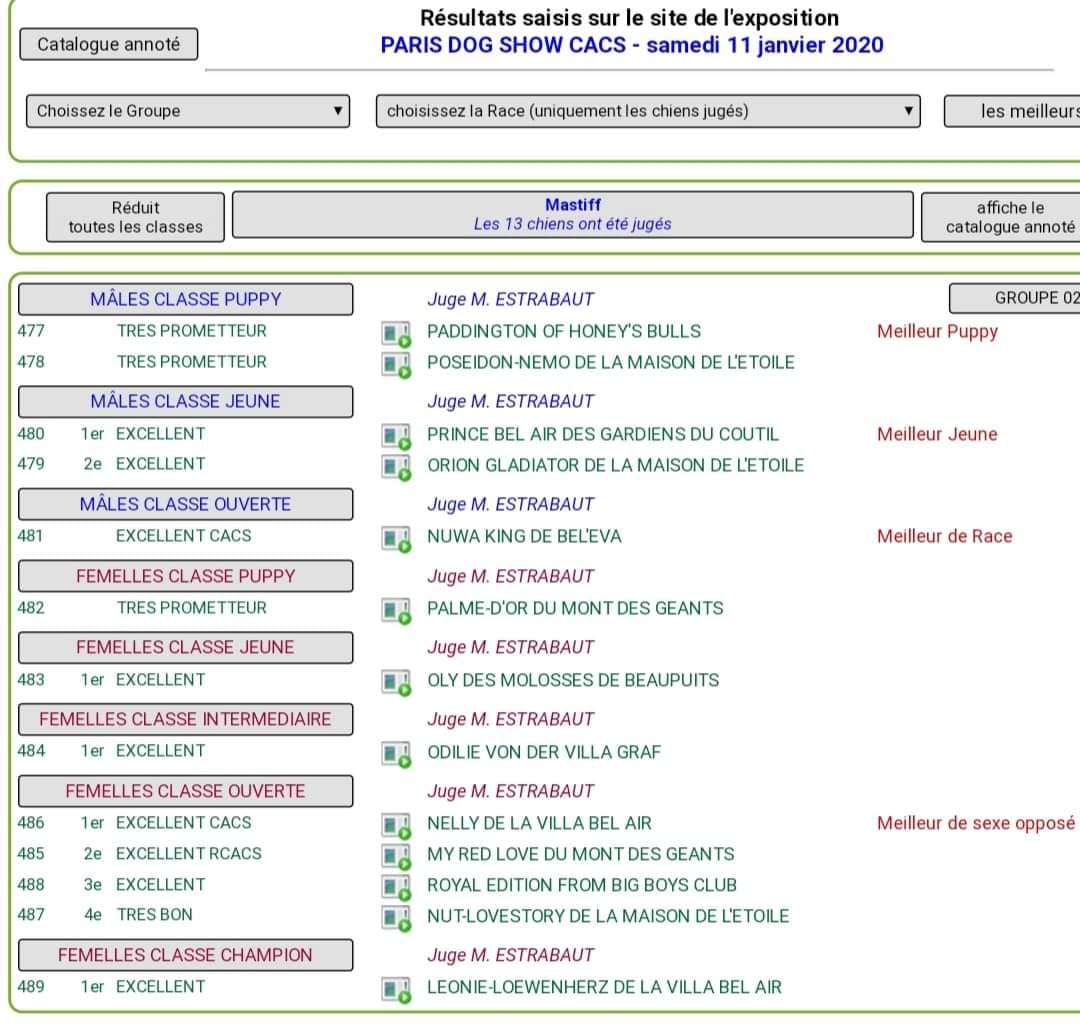Image resolution: width=1080 pixels, height=1031 pixels.
Task: Open judgment icon for Poseidon-Nemo de la Maison de l'Etoile
Action: [x=396, y=364]
